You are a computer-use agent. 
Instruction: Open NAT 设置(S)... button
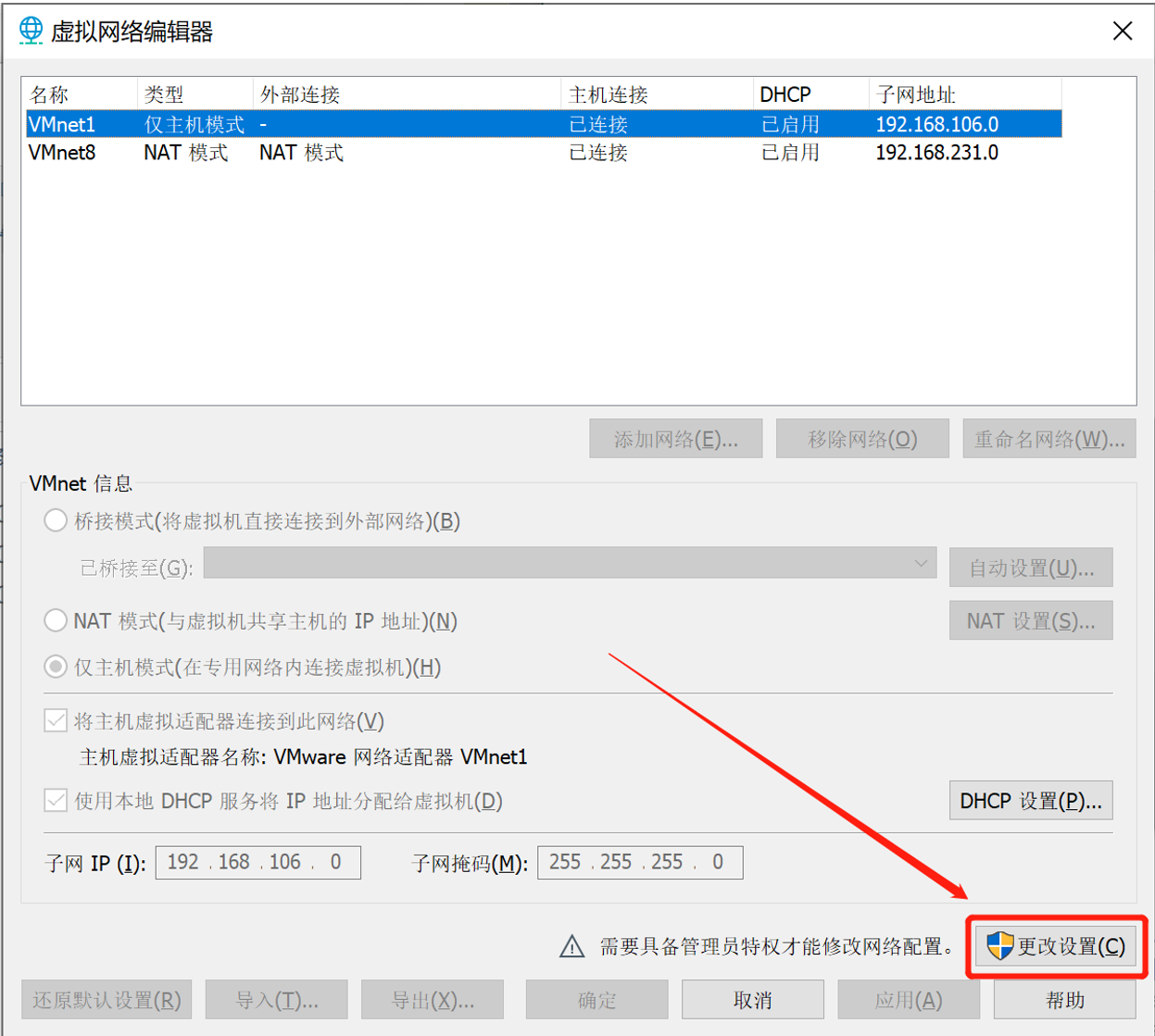1031,620
